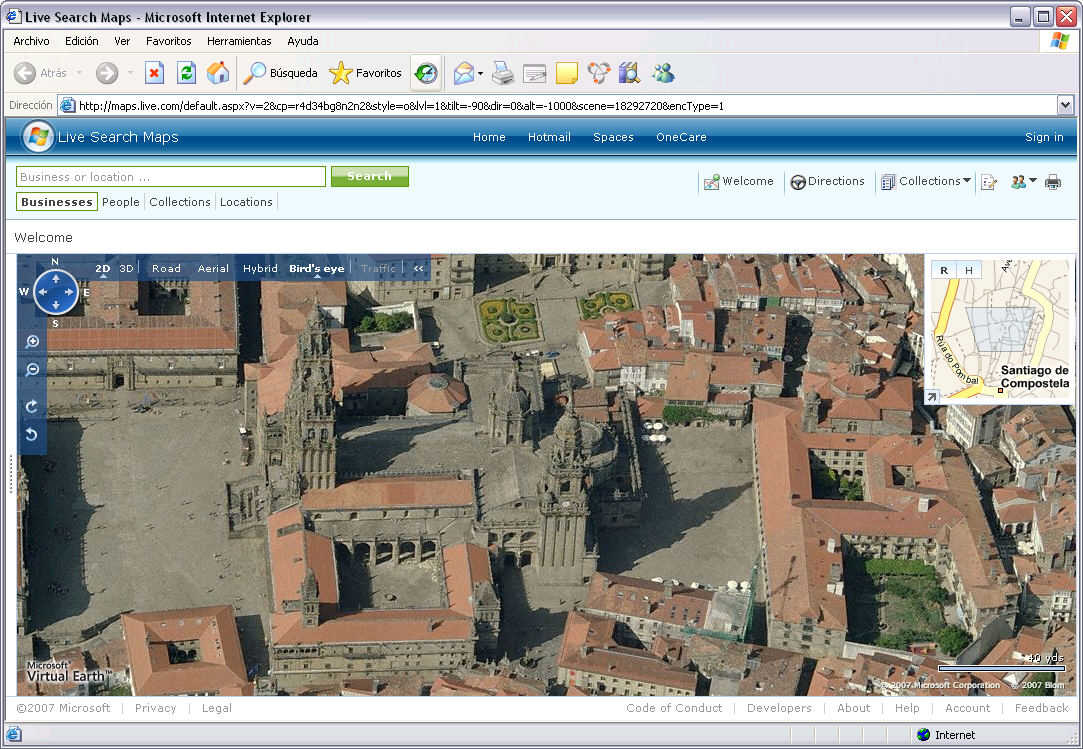Open the Edición menu
1083x749 pixels.
[82, 41]
